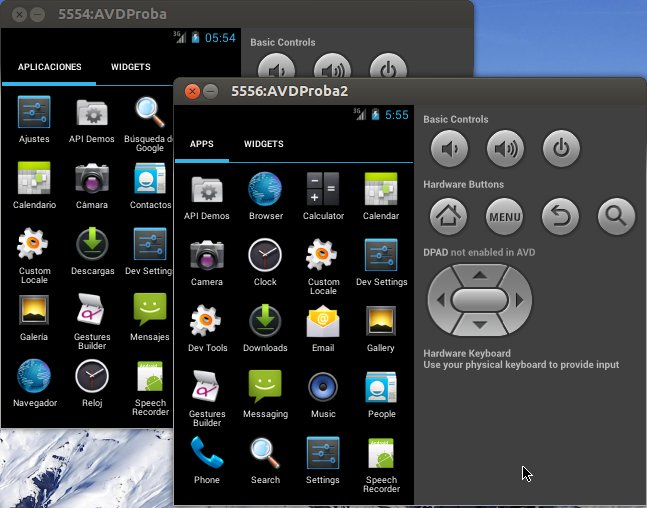
Task: Open Speech Recorder in AVDProba2 window
Action: (381, 465)
